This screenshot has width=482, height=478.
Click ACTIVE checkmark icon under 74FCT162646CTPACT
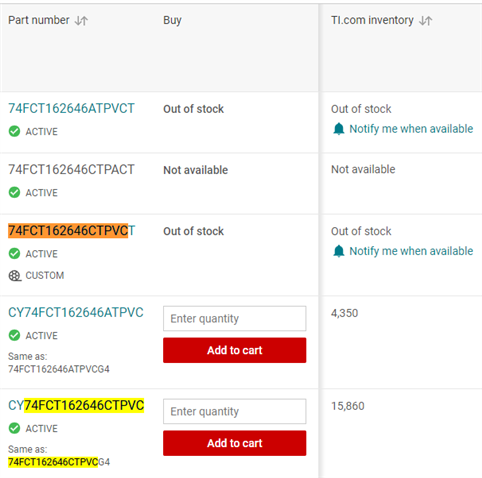point(14,192)
